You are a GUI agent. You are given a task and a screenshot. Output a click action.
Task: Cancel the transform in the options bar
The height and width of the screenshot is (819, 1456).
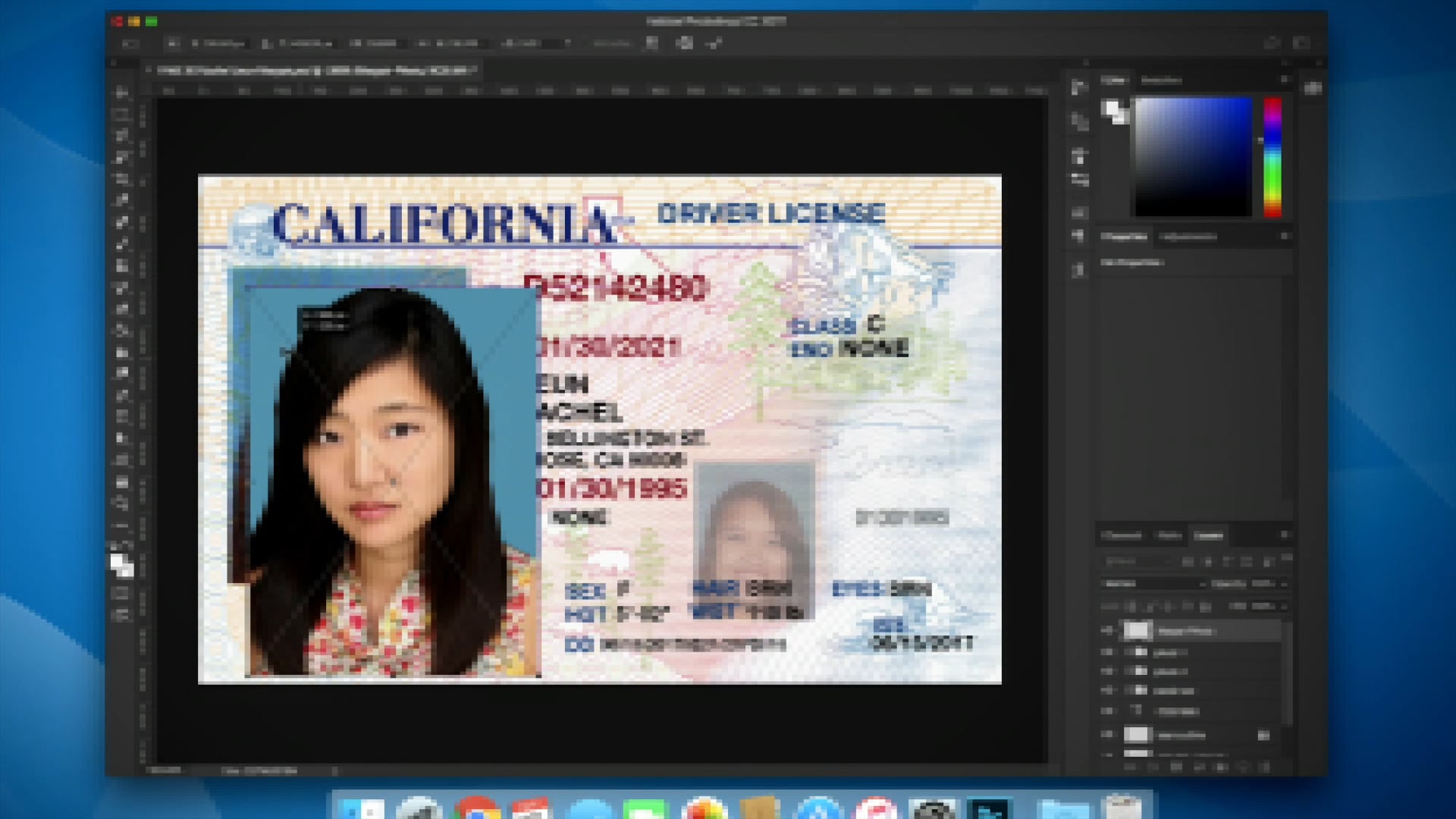tap(685, 43)
